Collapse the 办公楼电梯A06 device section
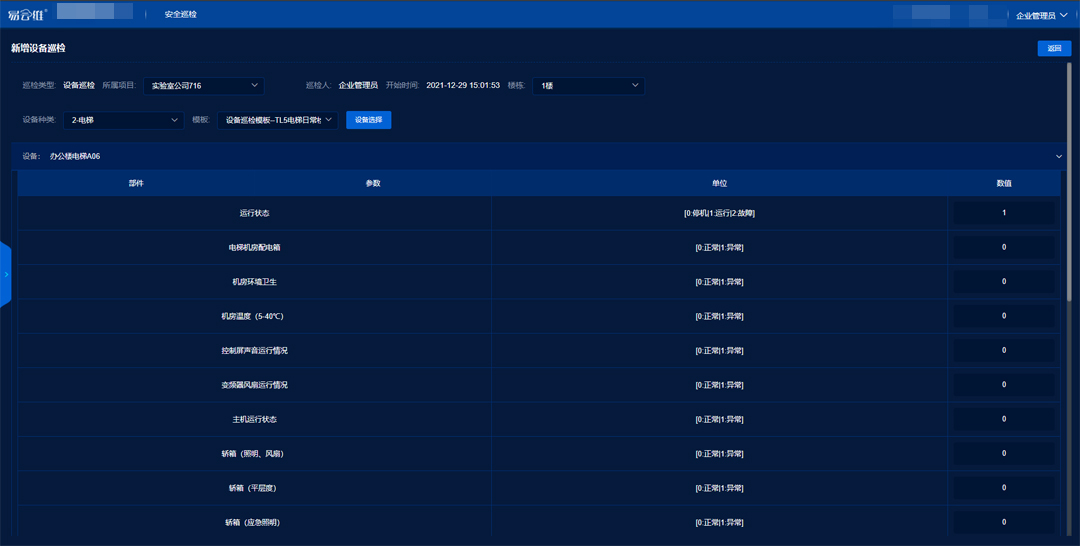The width and height of the screenshot is (1080, 546). (x=1059, y=156)
